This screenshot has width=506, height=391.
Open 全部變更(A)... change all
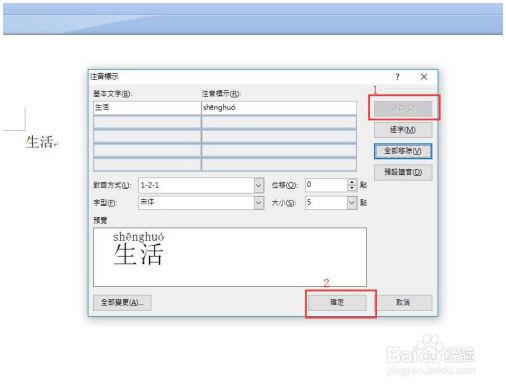(122, 303)
